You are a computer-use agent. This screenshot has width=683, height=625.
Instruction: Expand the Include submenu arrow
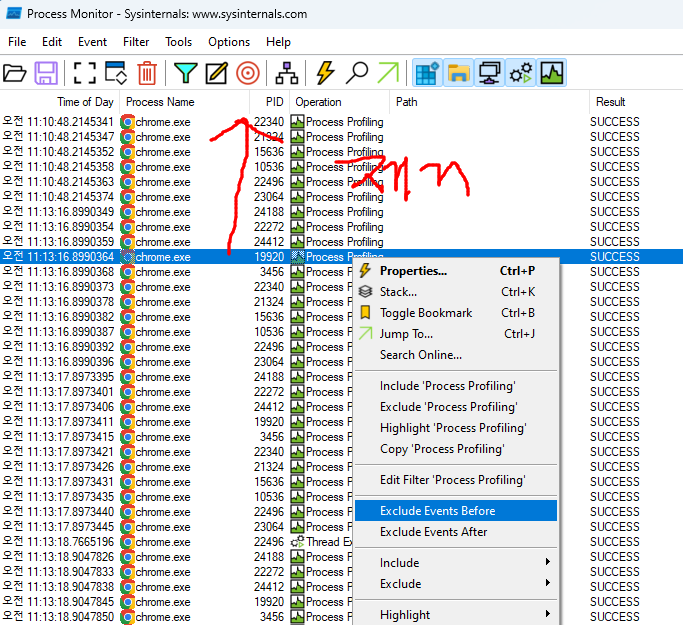pyautogui.click(x=548, y=562)
